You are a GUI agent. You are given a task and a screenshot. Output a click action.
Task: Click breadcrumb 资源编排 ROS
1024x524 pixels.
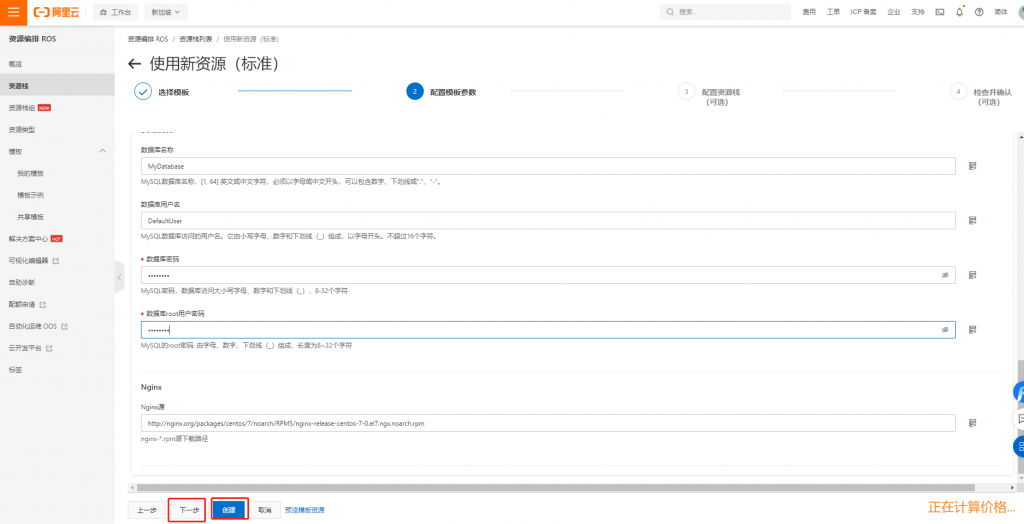[148, 39]
